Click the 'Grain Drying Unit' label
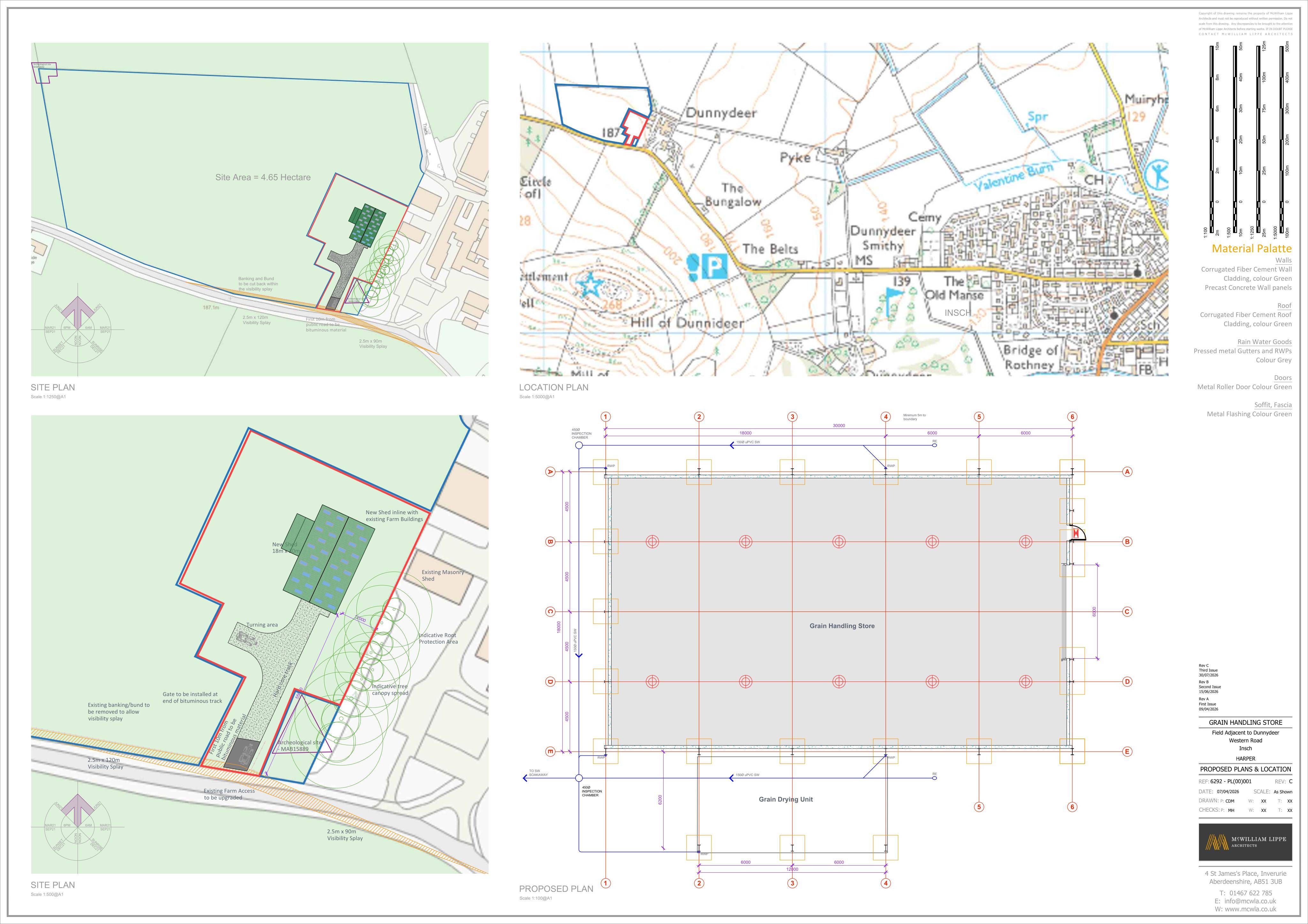Screen dimensions: 1308x924 pos(786,799)
